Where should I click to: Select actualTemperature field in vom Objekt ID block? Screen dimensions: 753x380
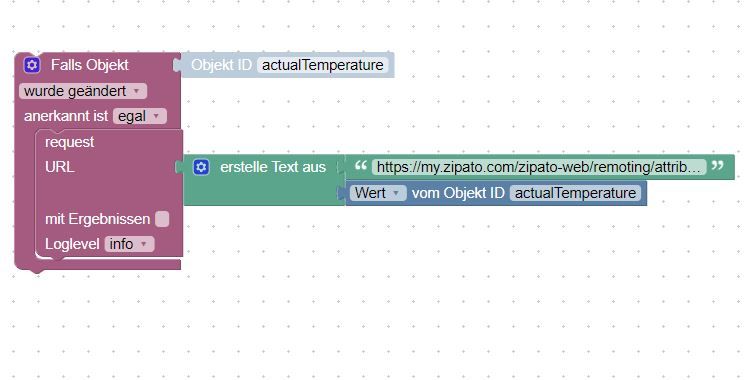click(575, 193)
